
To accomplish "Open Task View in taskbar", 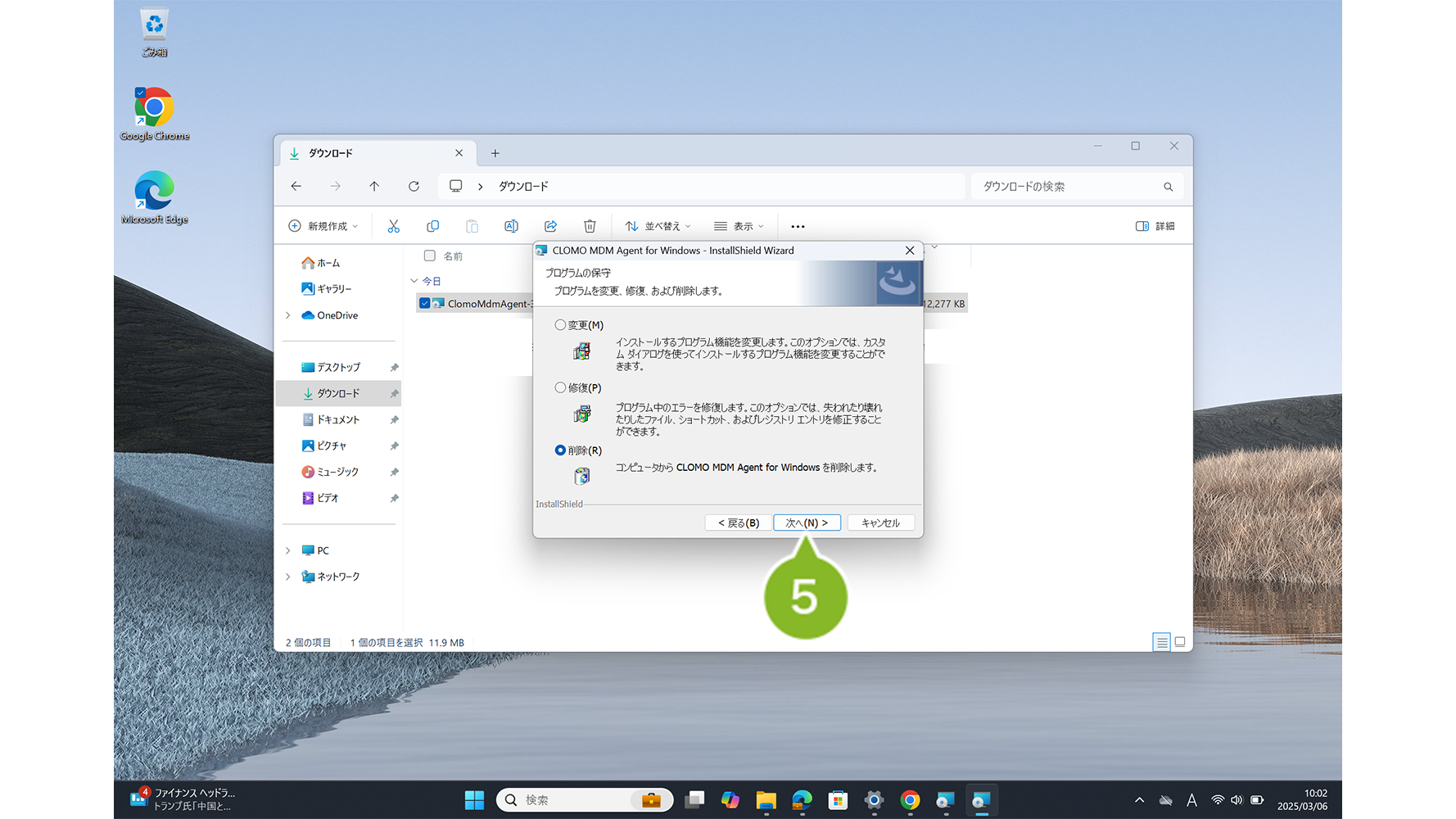I will pyautogui.click(x=694, y=800).
